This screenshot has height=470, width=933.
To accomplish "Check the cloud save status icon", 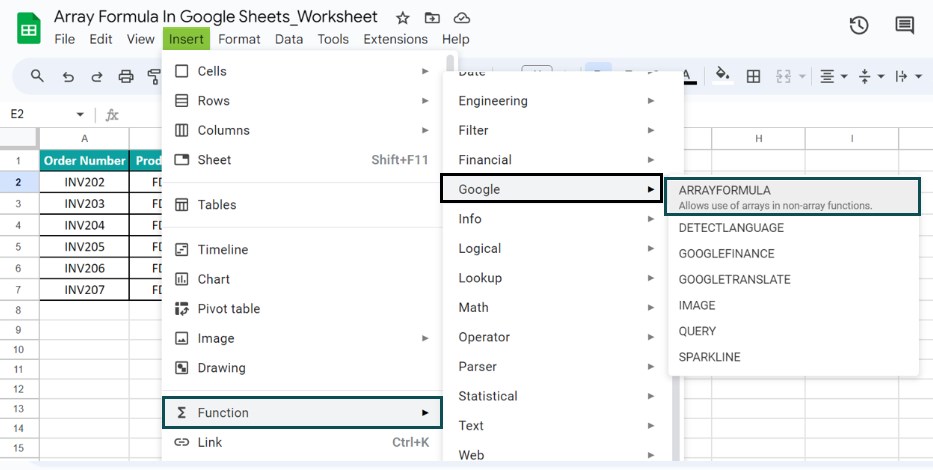I will 461,18.
